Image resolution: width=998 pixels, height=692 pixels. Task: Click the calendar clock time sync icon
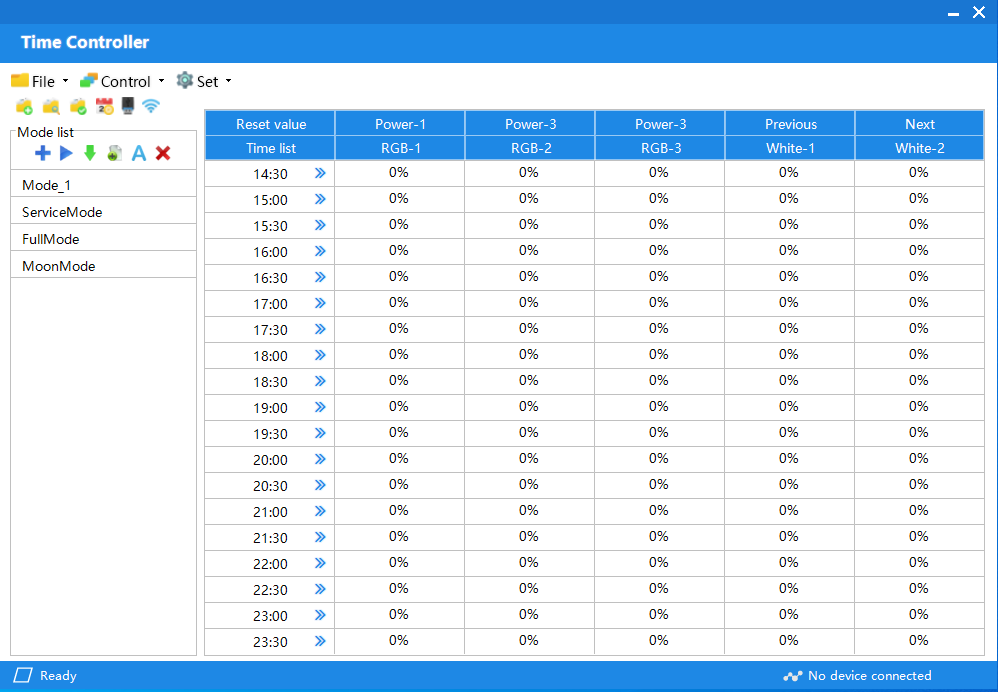click(x=104, y=106)
